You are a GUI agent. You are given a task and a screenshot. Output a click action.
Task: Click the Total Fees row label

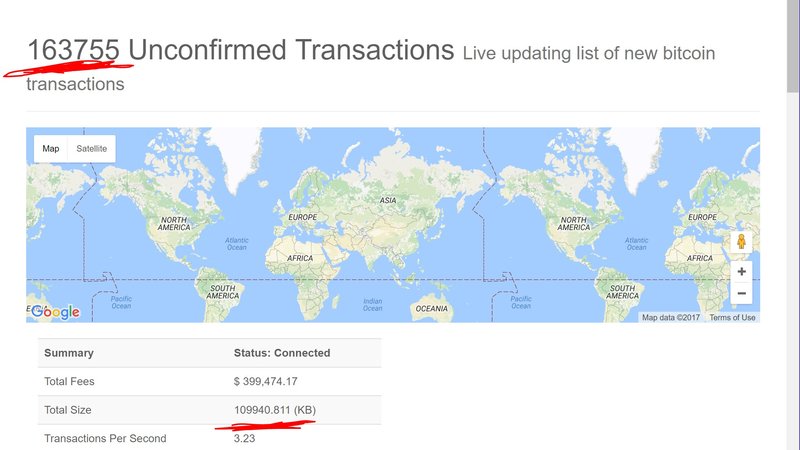pyautogui.click(x=69, y=381)
